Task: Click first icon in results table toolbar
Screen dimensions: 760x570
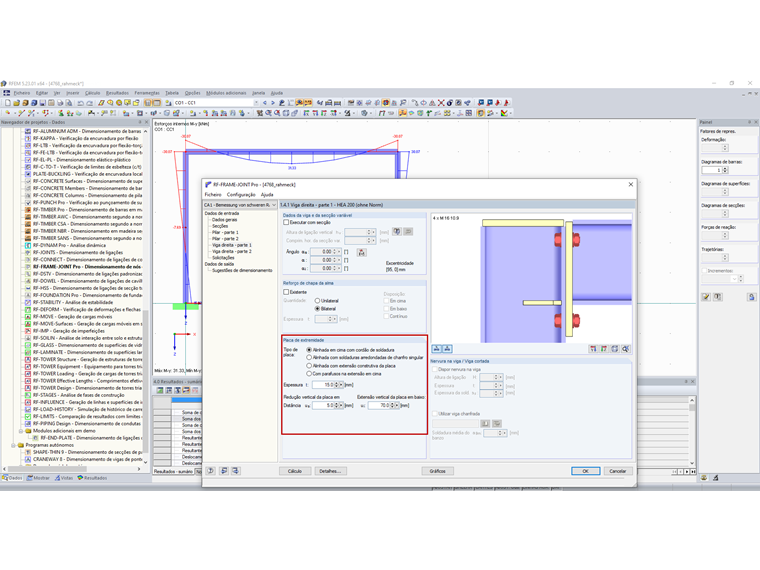Action: tap(160, 390)
